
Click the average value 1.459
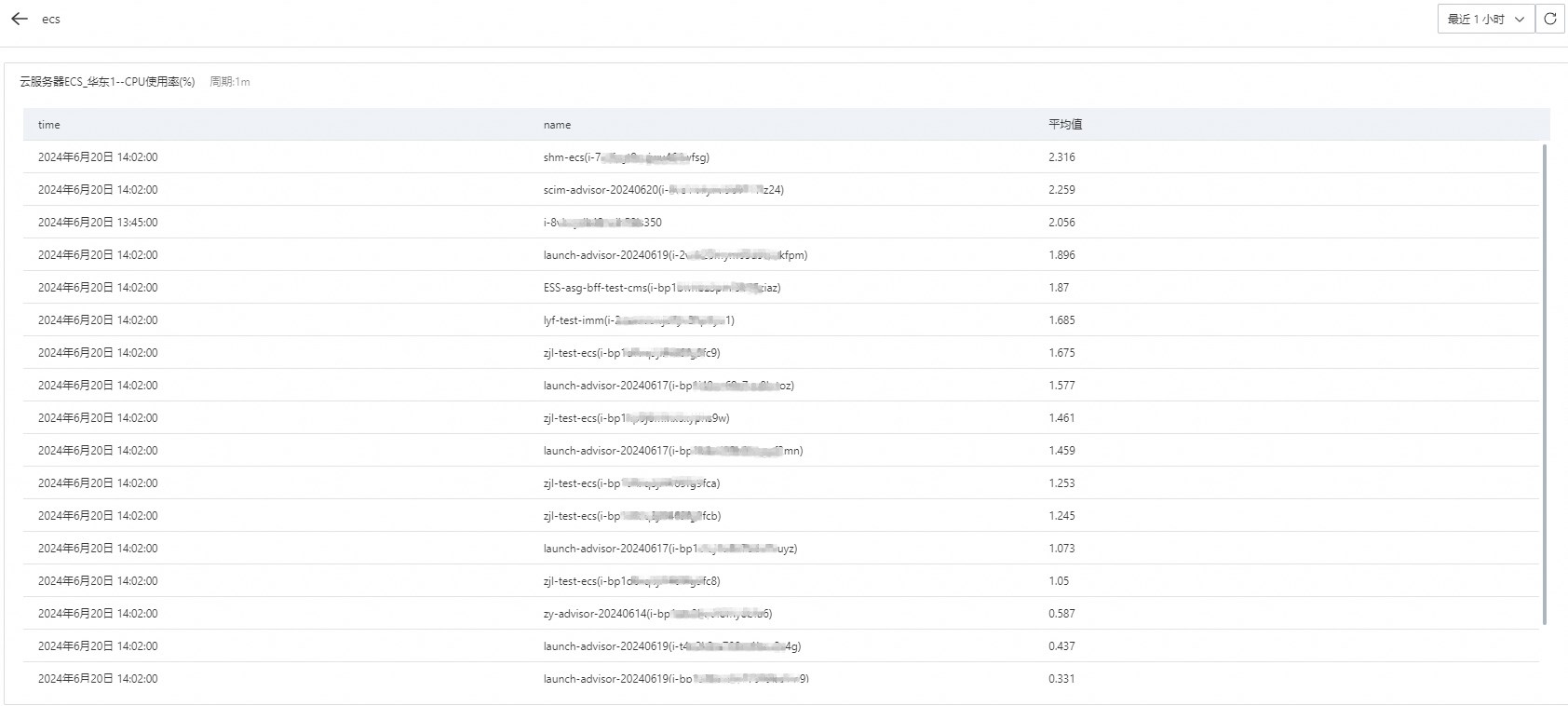click(x=1061, y=451)
